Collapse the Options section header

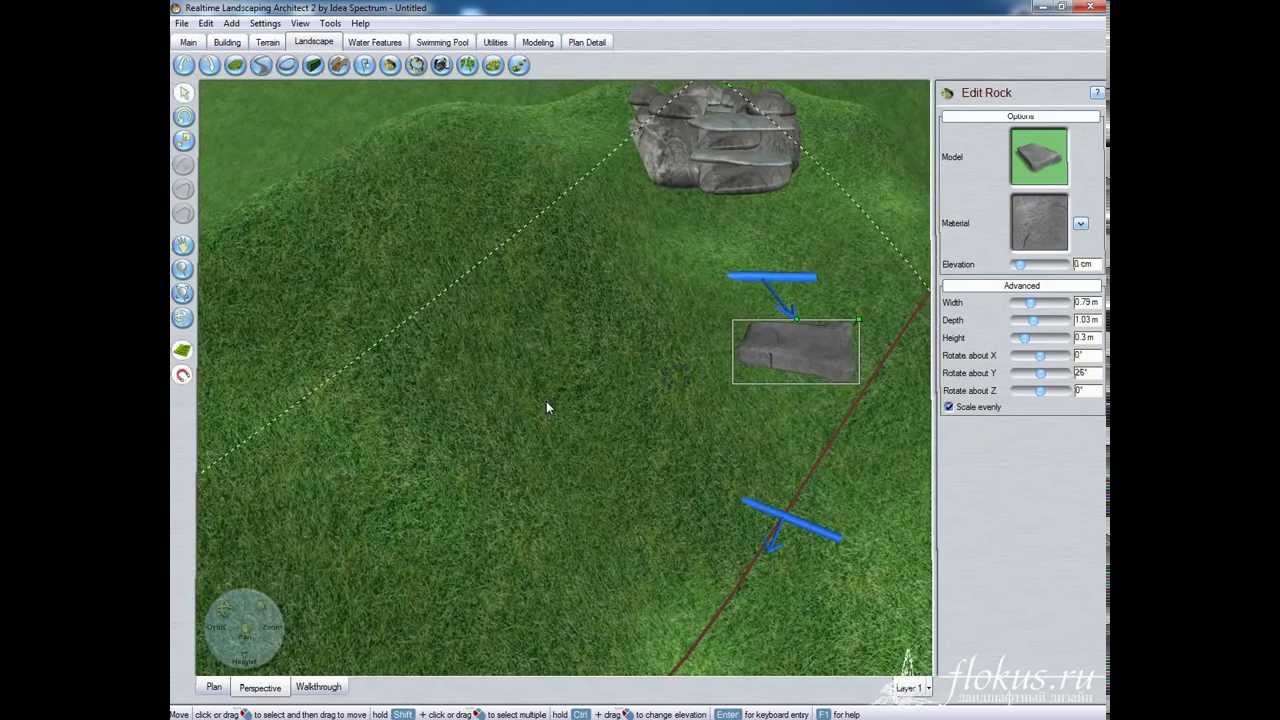[1021, 117]
